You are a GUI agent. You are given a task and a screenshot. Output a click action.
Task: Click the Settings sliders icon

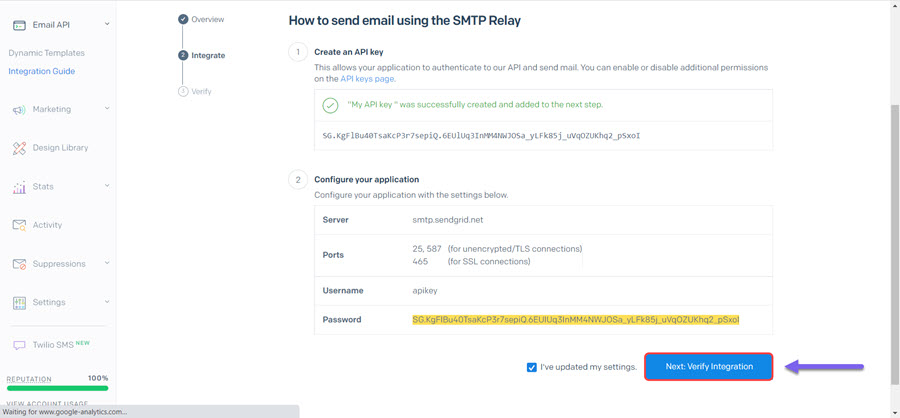(20, 303)
